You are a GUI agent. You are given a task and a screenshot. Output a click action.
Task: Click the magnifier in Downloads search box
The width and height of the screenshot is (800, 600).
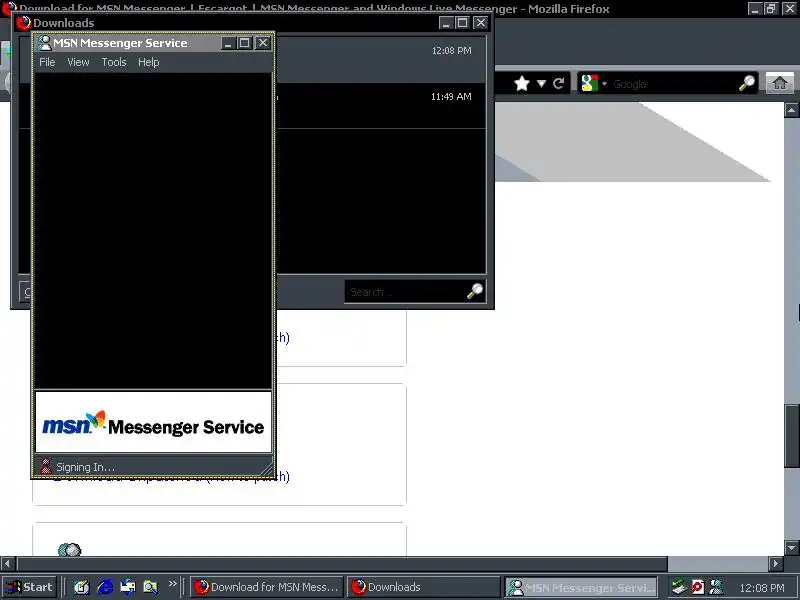tap(475, 291)
